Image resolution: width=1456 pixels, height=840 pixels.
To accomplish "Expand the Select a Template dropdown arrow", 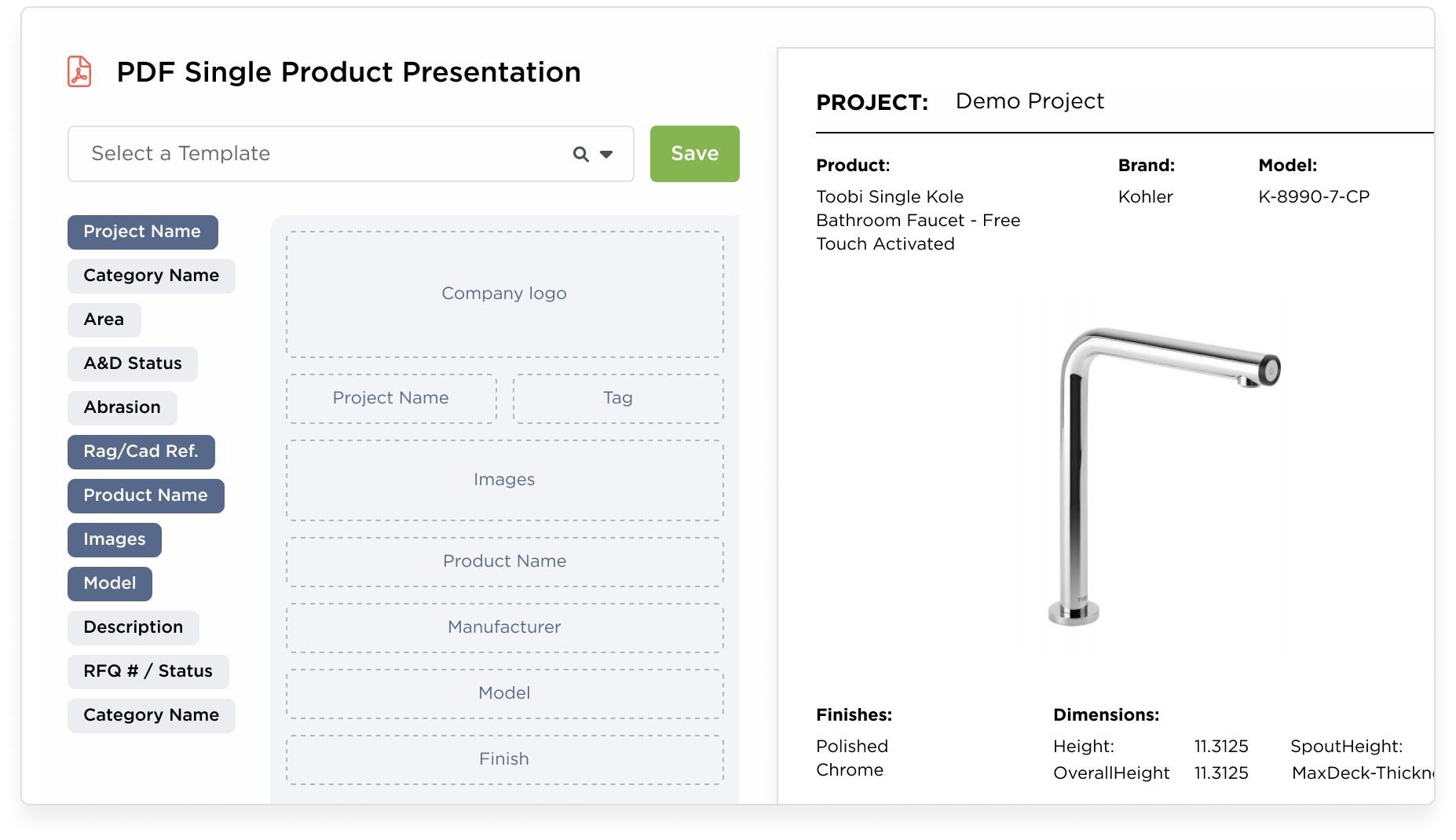I will [606, 154].
